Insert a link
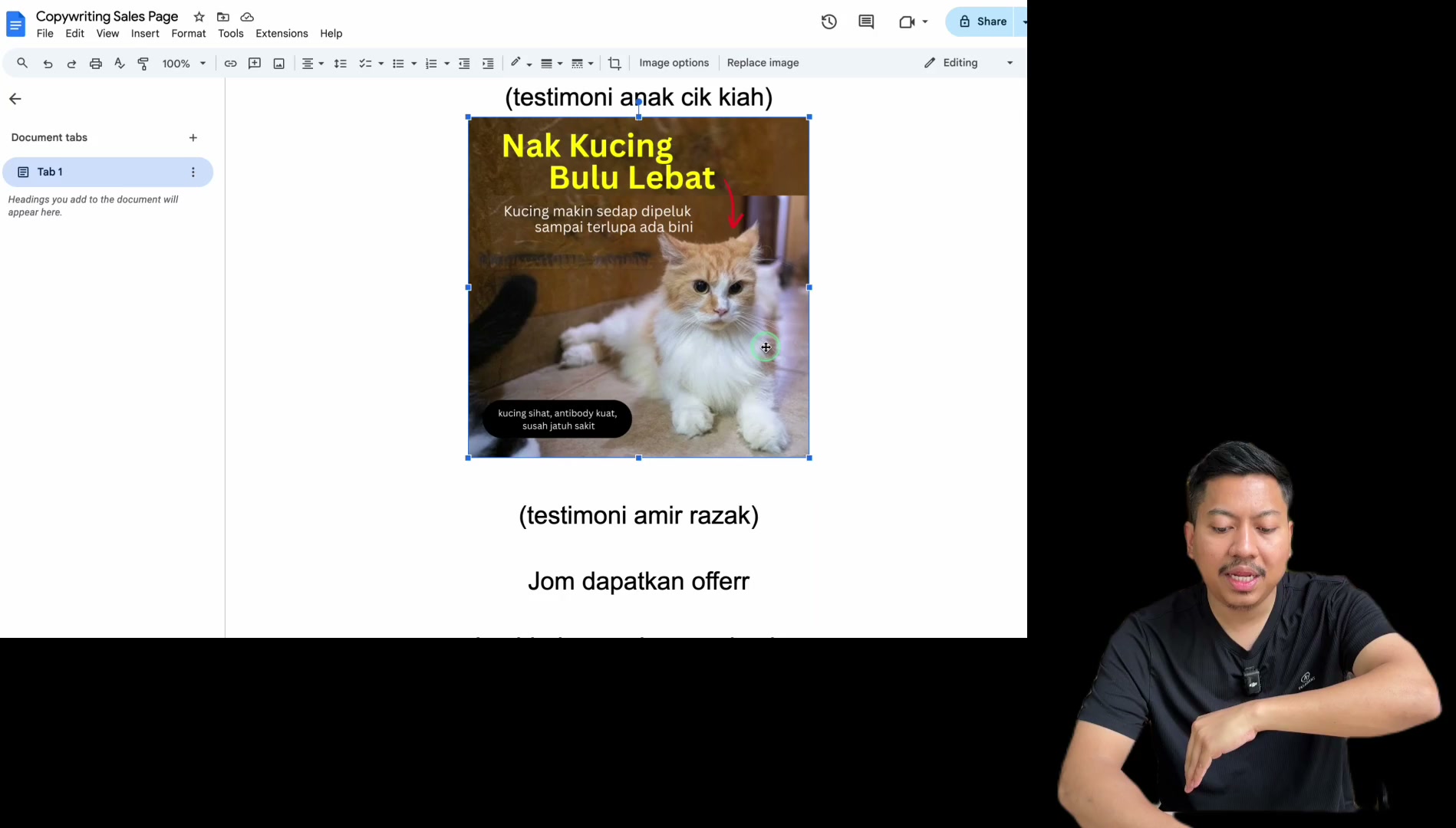Image resolution: width=1456 pixels, height=828 pixels. pyautogui.click(x=230, y=64)
